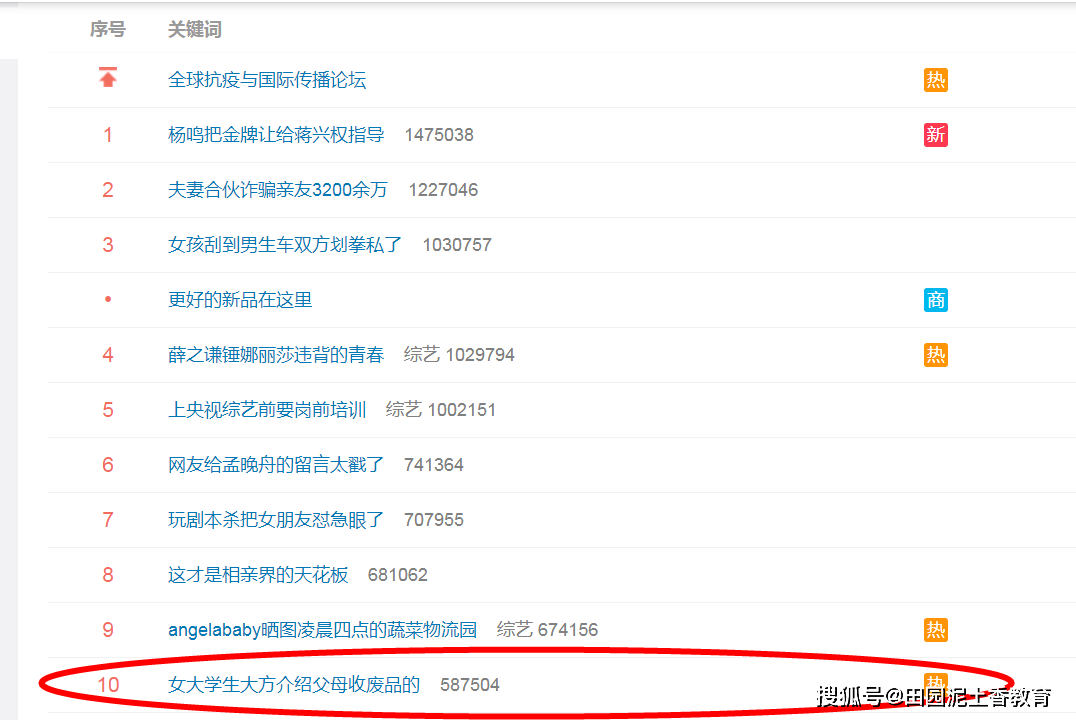Click heat value 587504

[x=470, y=684]
